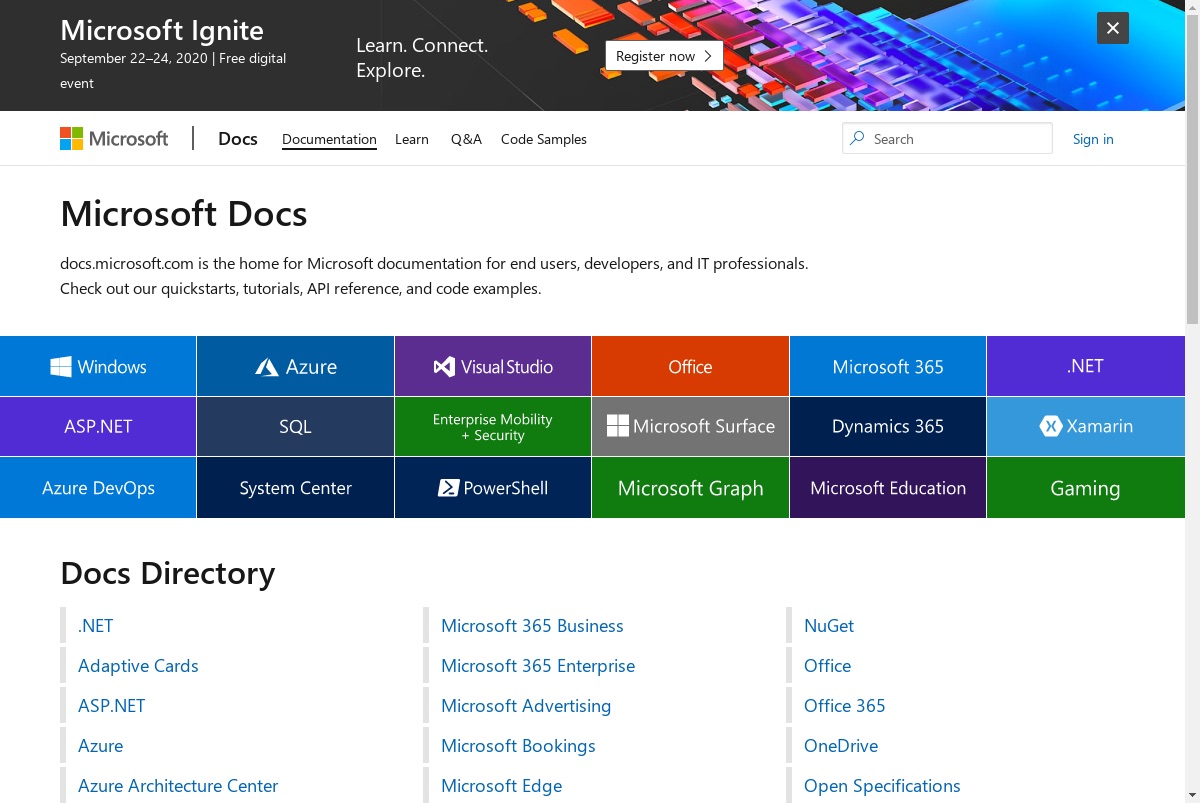Open Microsoft Advertising link
The width and height of the screenshot is (1200, 803).
pos(526,706)
